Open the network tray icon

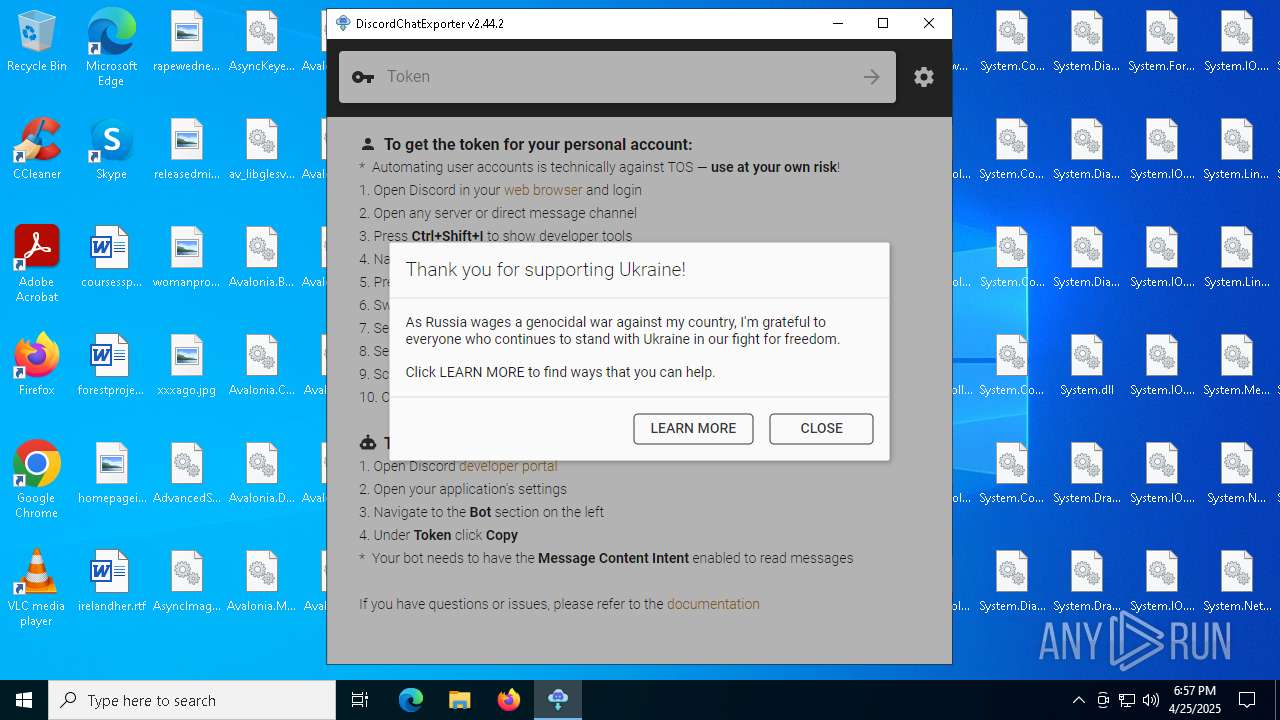[x=1127, y=700]
